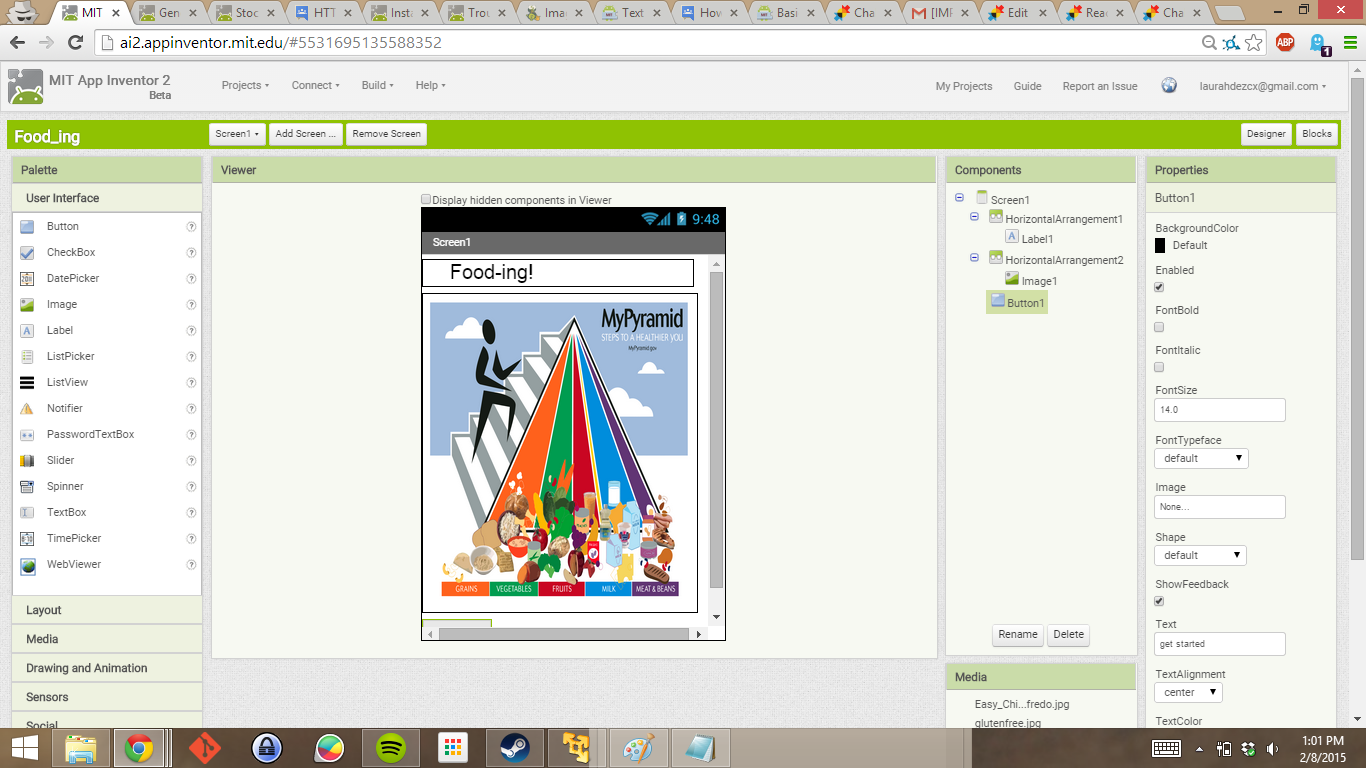Click the Windows Start button
This screenshot has height=768, width=1366.
tap(25, 748)
